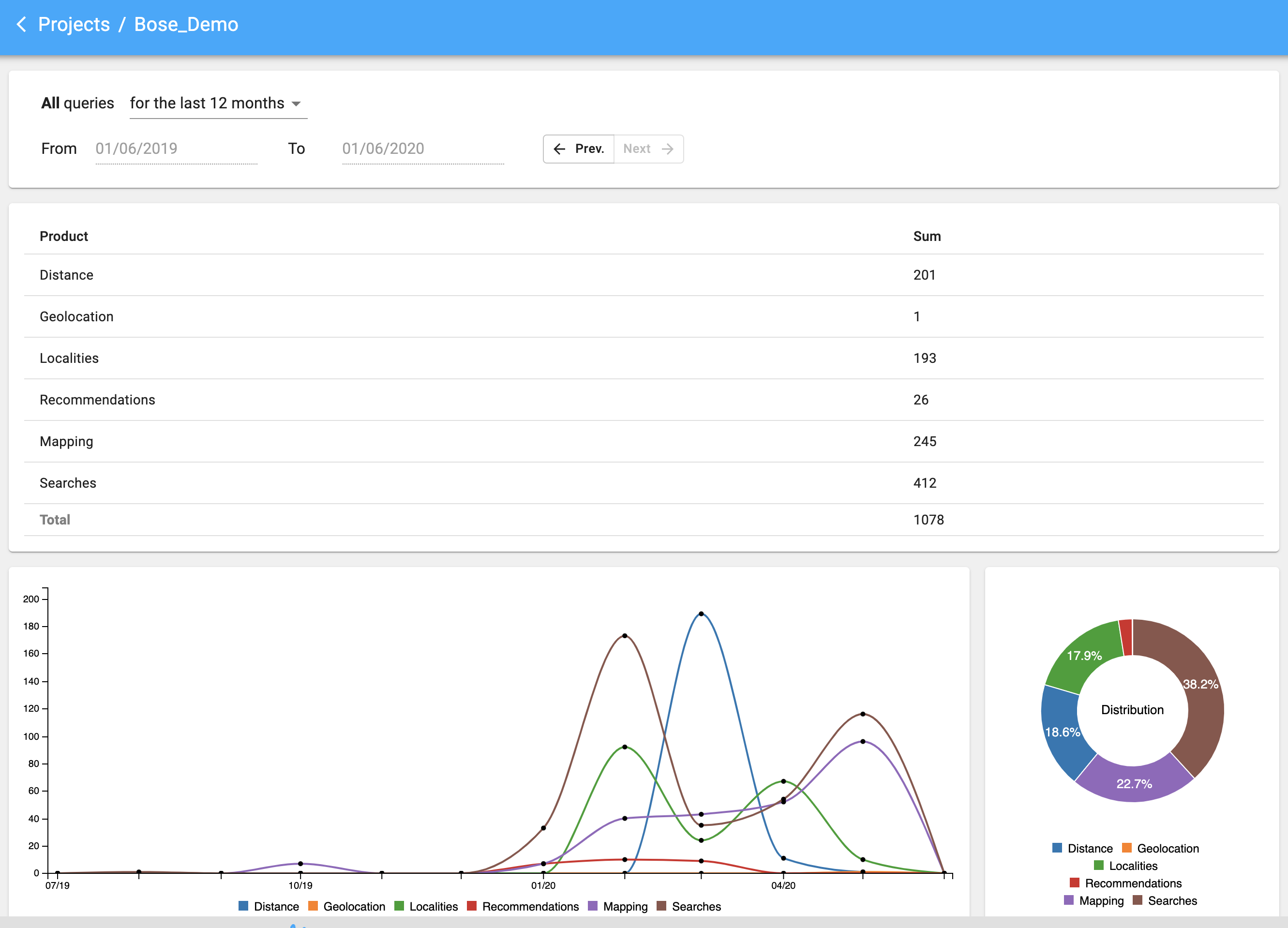Toggle Searches series in line chart legend
1288x928 pixels.
(689, 906)
